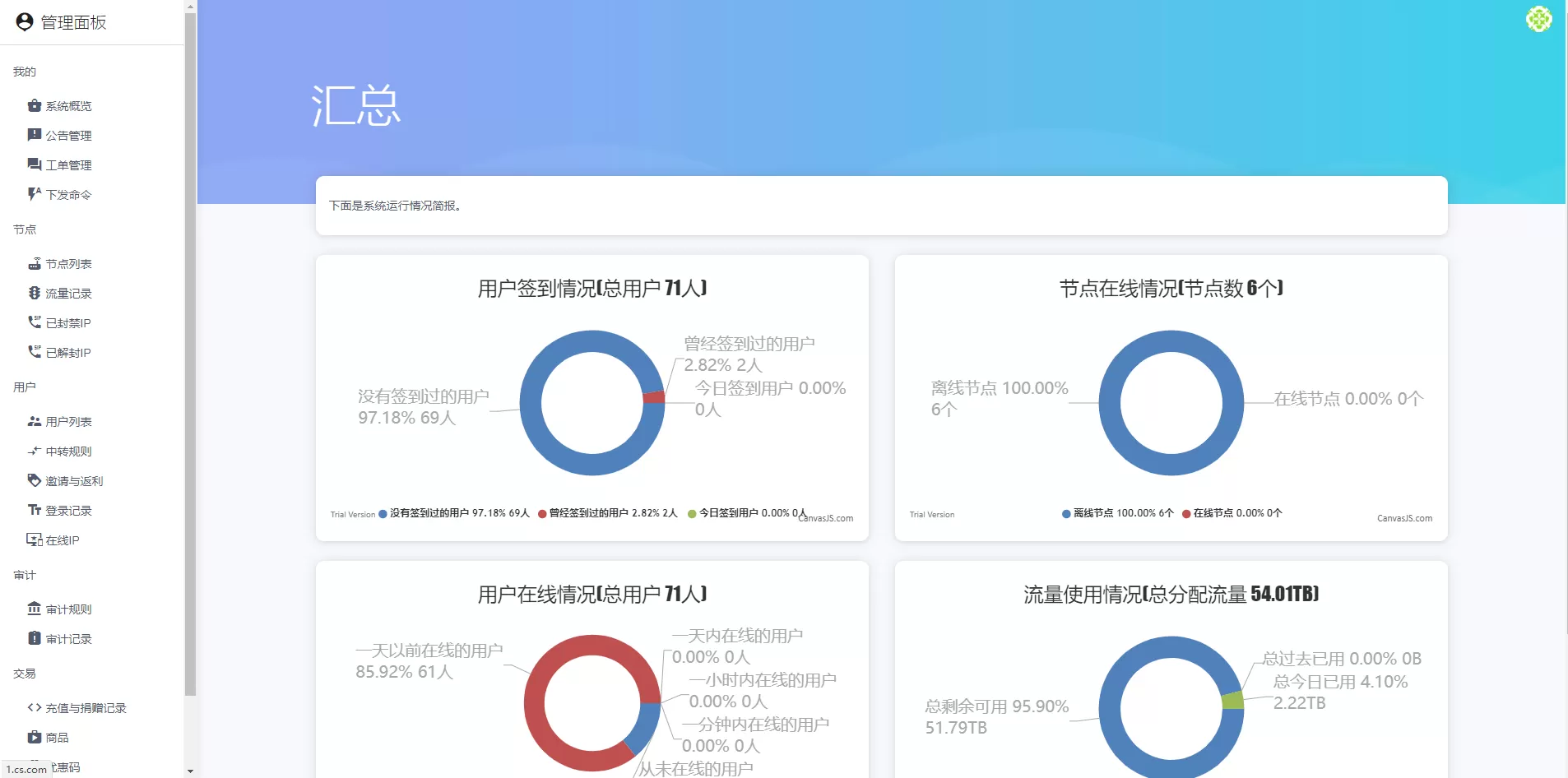1568x778 pixels.
Task: Click the 工单管理 chat bubble icon
Action: (34, 164)
